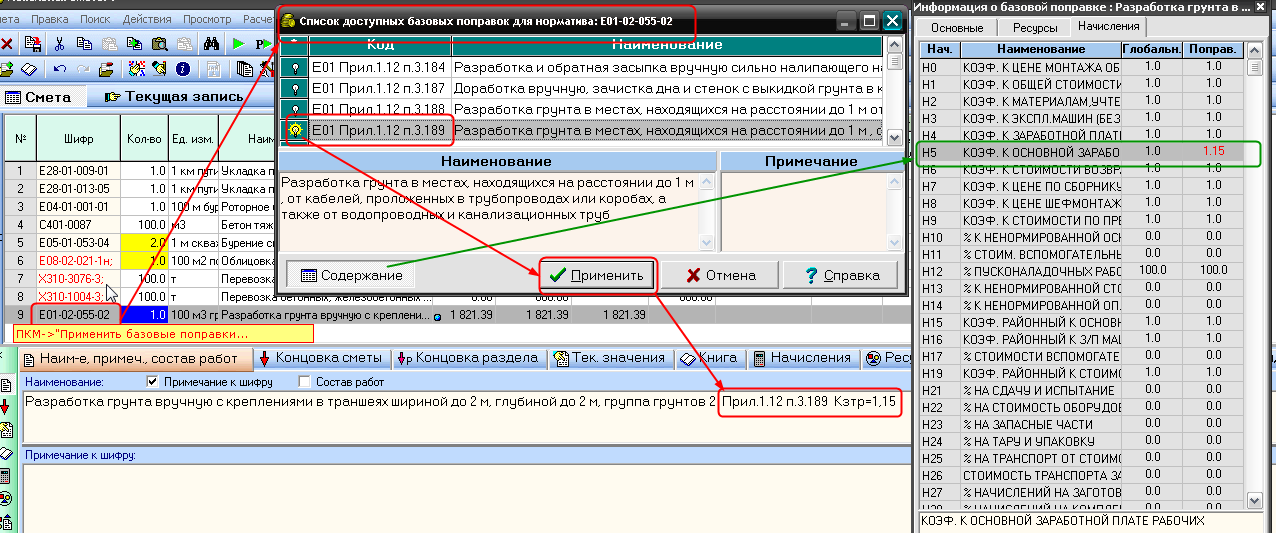Open the 'Концовка раздела' tab
Screen dimensions: 1276x533
click(467, 358)
